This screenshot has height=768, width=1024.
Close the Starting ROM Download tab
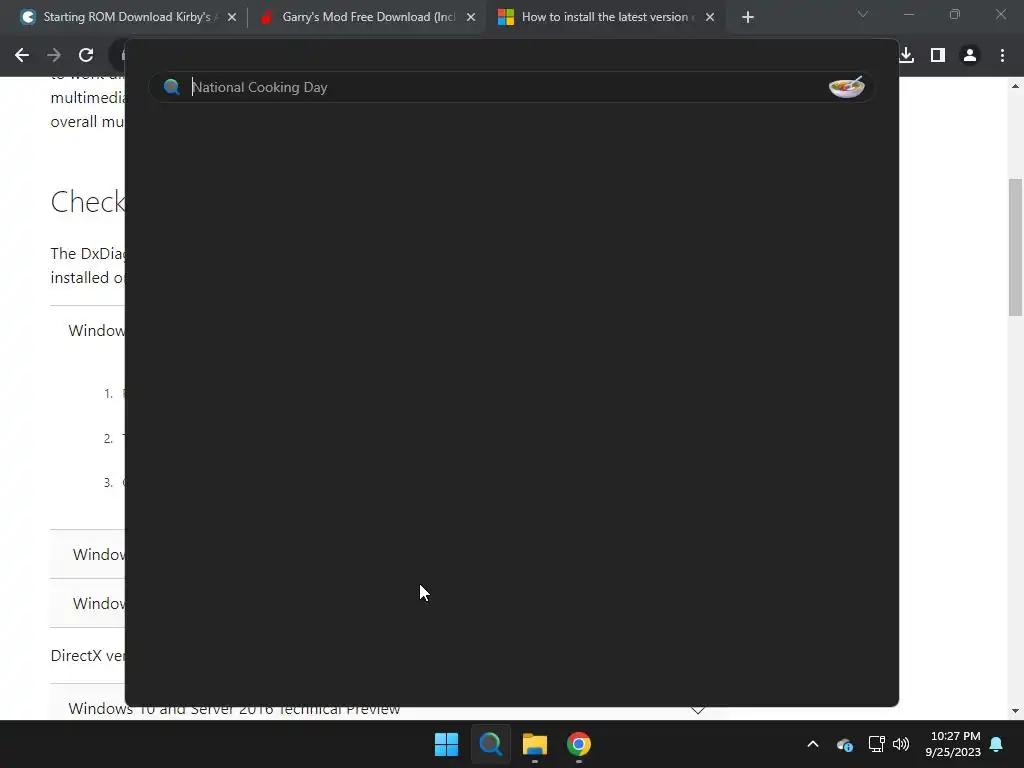[x=232, y=17]
